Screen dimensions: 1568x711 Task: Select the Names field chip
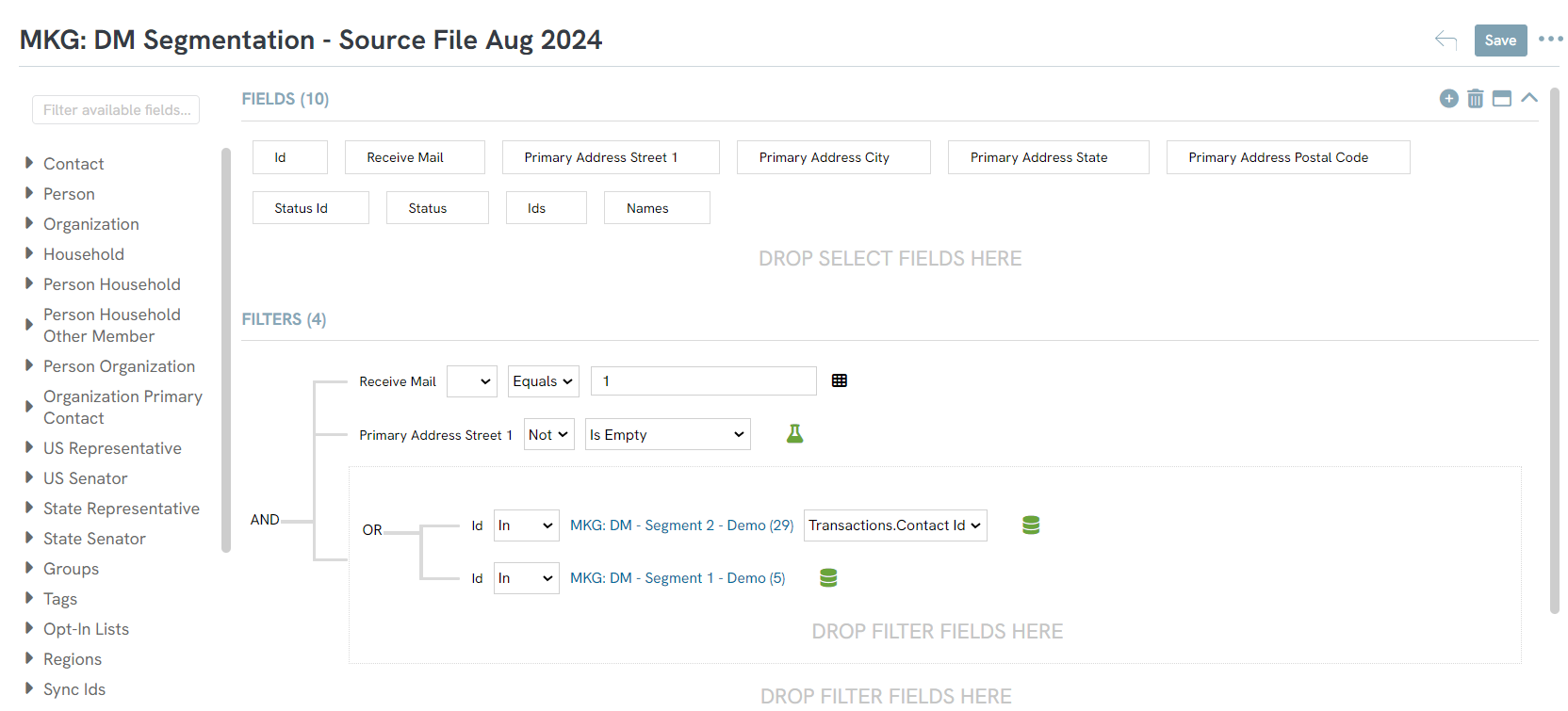point(657,208)
